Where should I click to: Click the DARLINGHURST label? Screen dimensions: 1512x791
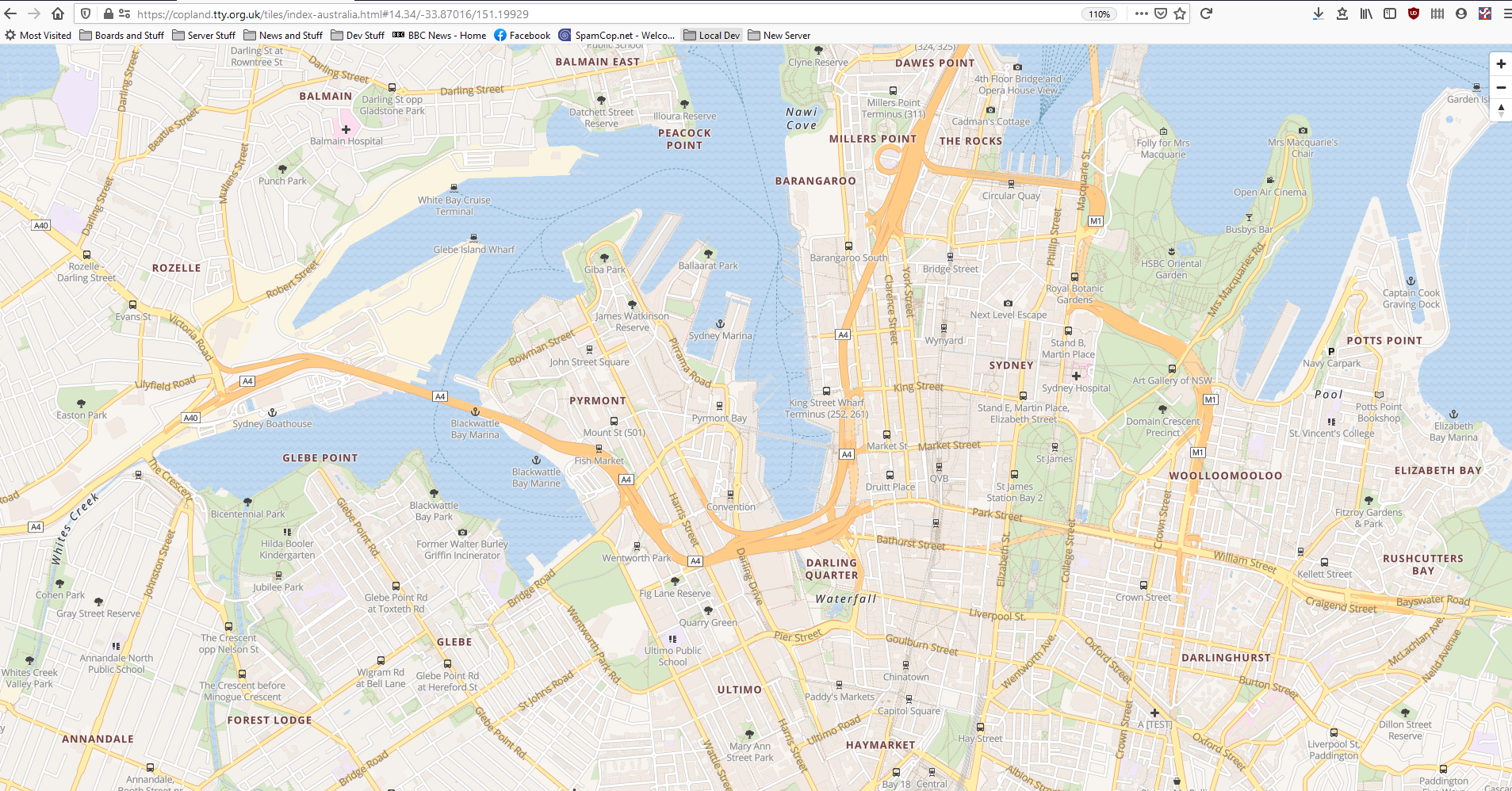1226,658
